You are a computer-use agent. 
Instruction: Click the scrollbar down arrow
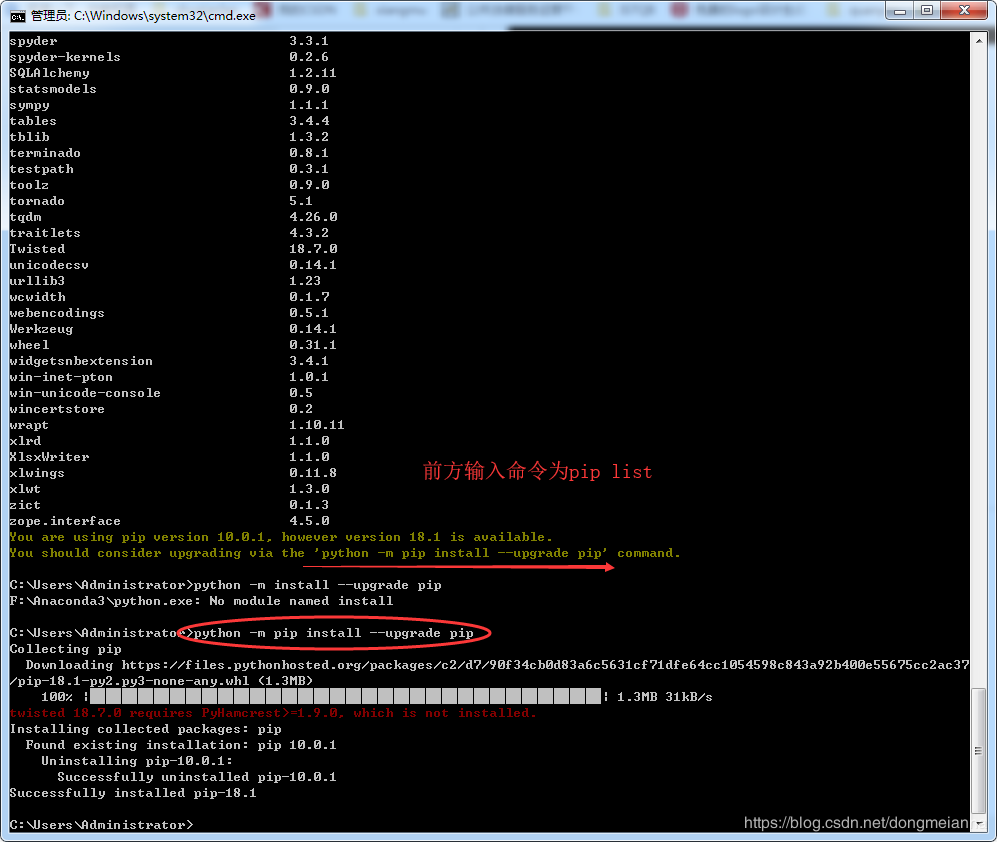coord(979,824)
